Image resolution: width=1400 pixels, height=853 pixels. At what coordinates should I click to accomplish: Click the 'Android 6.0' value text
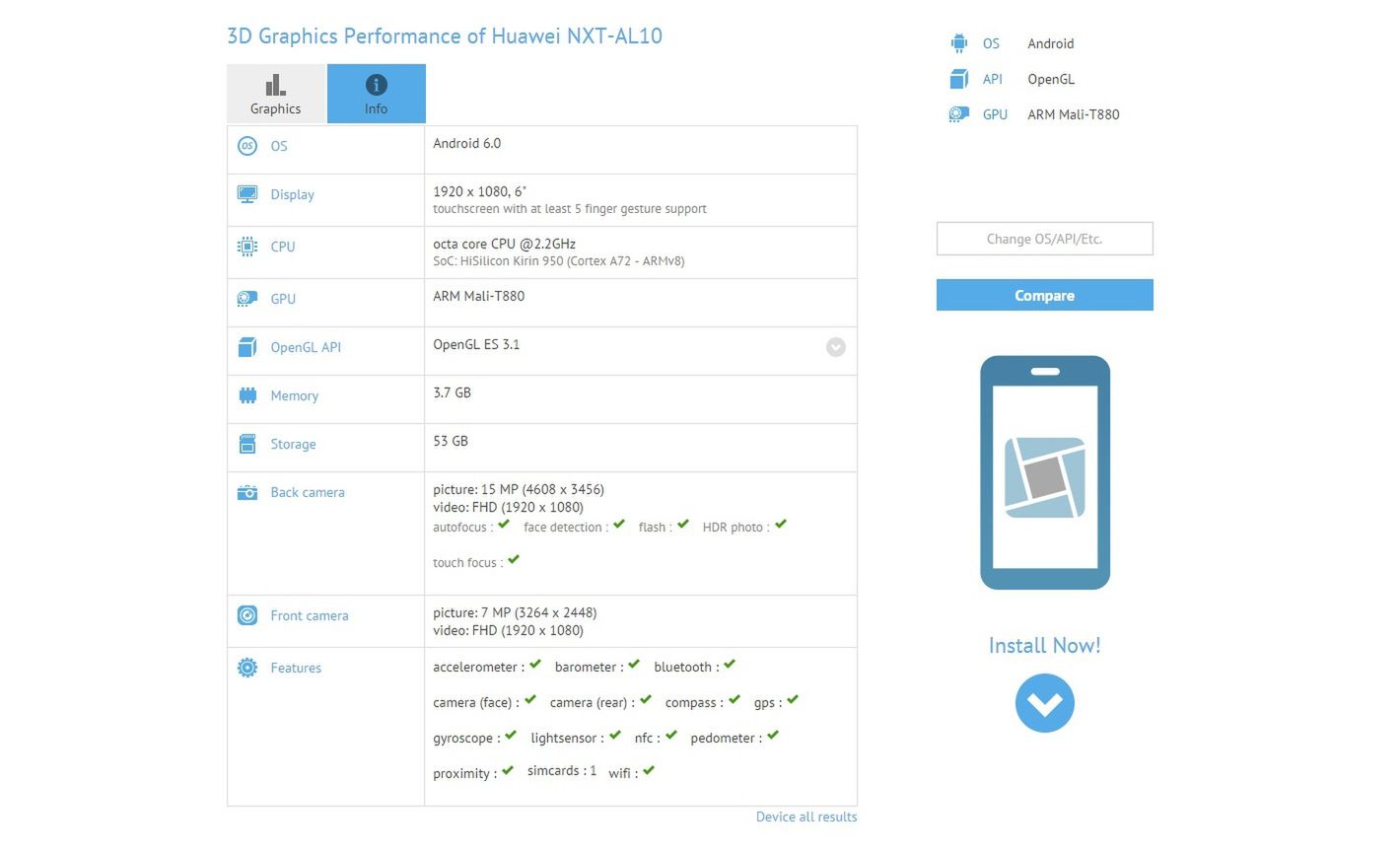click(x=467, y=143)
